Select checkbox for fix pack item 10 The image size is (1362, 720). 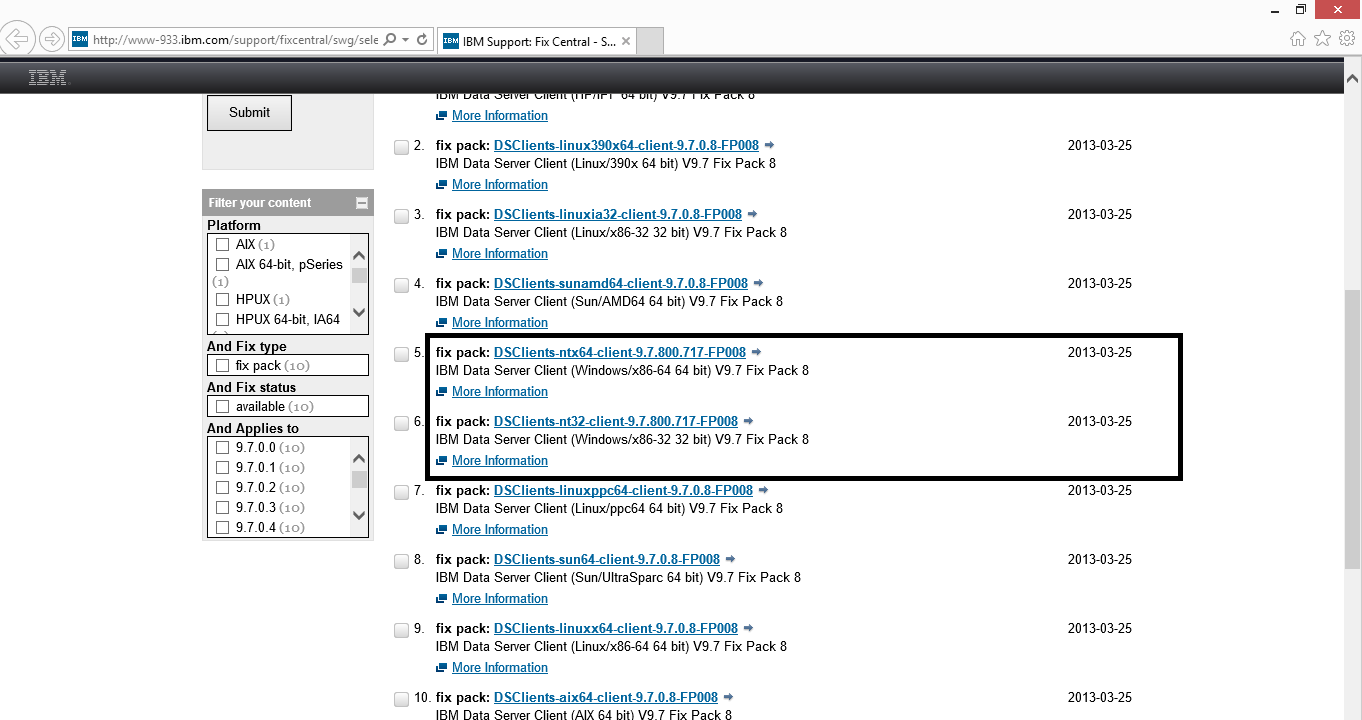[x=401, y=699]
